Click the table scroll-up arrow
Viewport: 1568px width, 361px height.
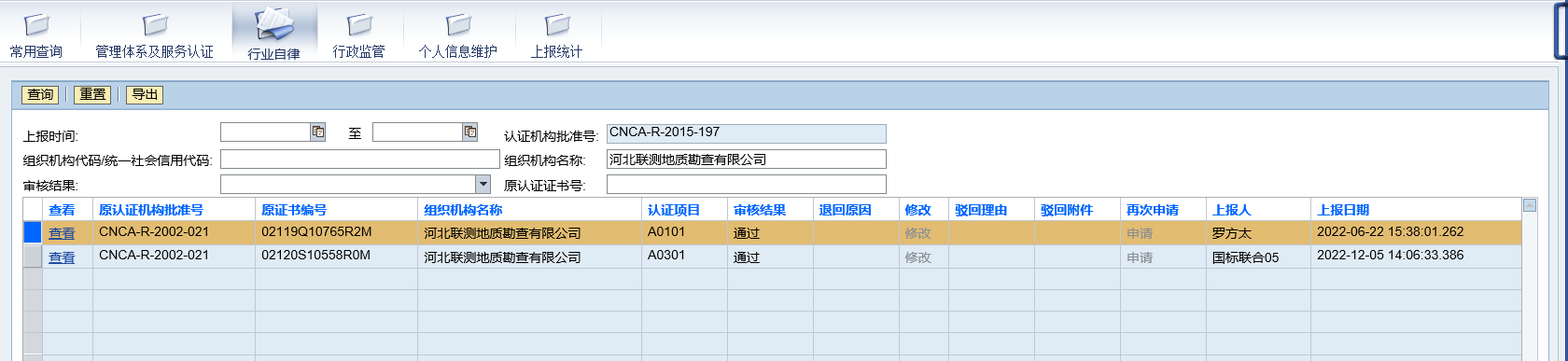pyautogui.click(x=1530, y=205)
